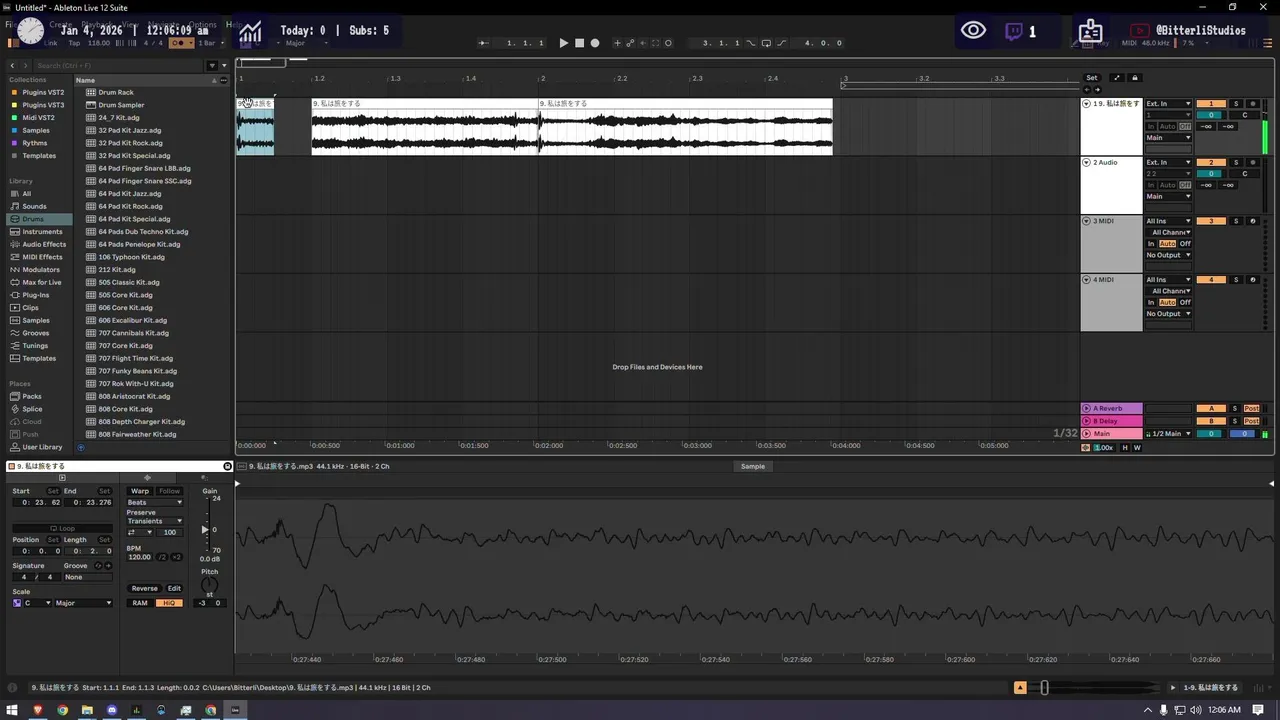Toggle B Delay return activator

1211,421
